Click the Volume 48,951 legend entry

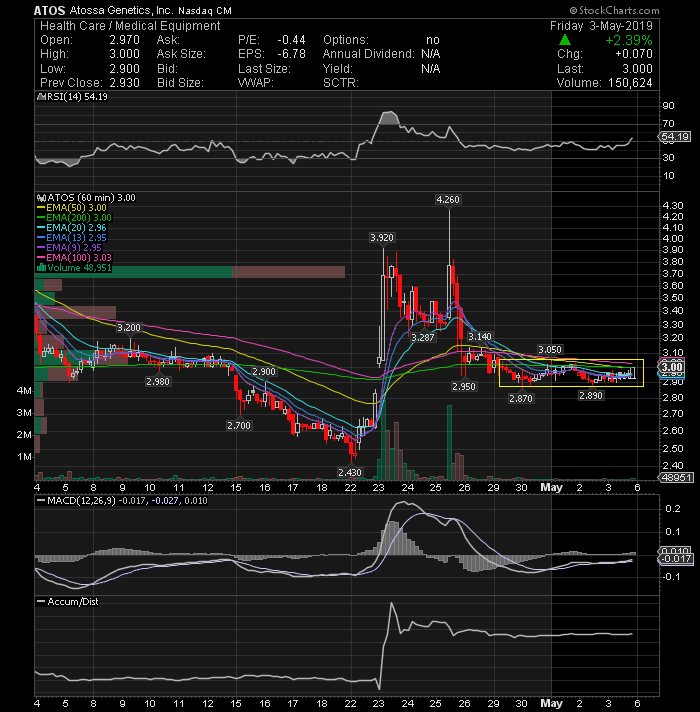79,268
